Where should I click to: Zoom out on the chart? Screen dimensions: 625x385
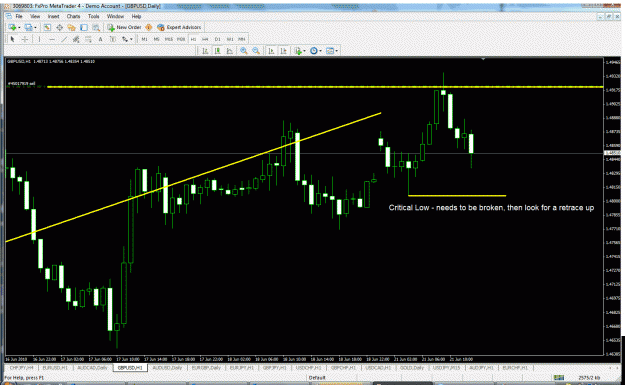click(x=256, y=51)
